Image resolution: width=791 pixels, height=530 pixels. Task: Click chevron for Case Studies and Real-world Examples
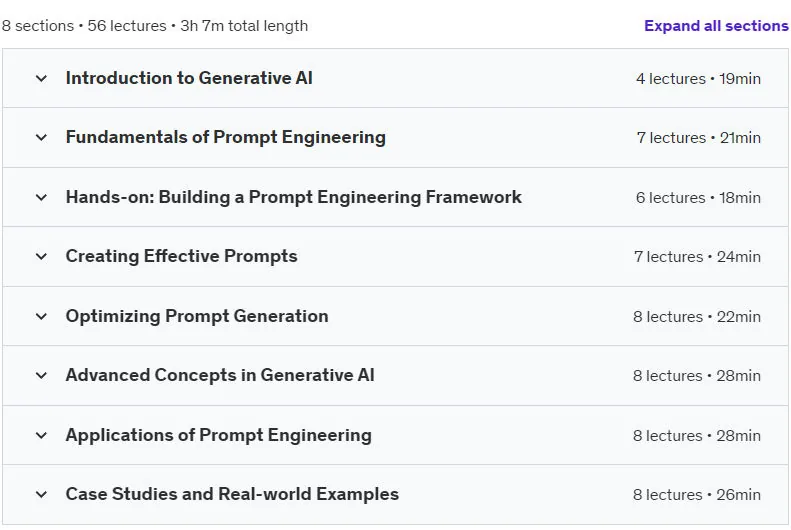[x=41, y=494]
